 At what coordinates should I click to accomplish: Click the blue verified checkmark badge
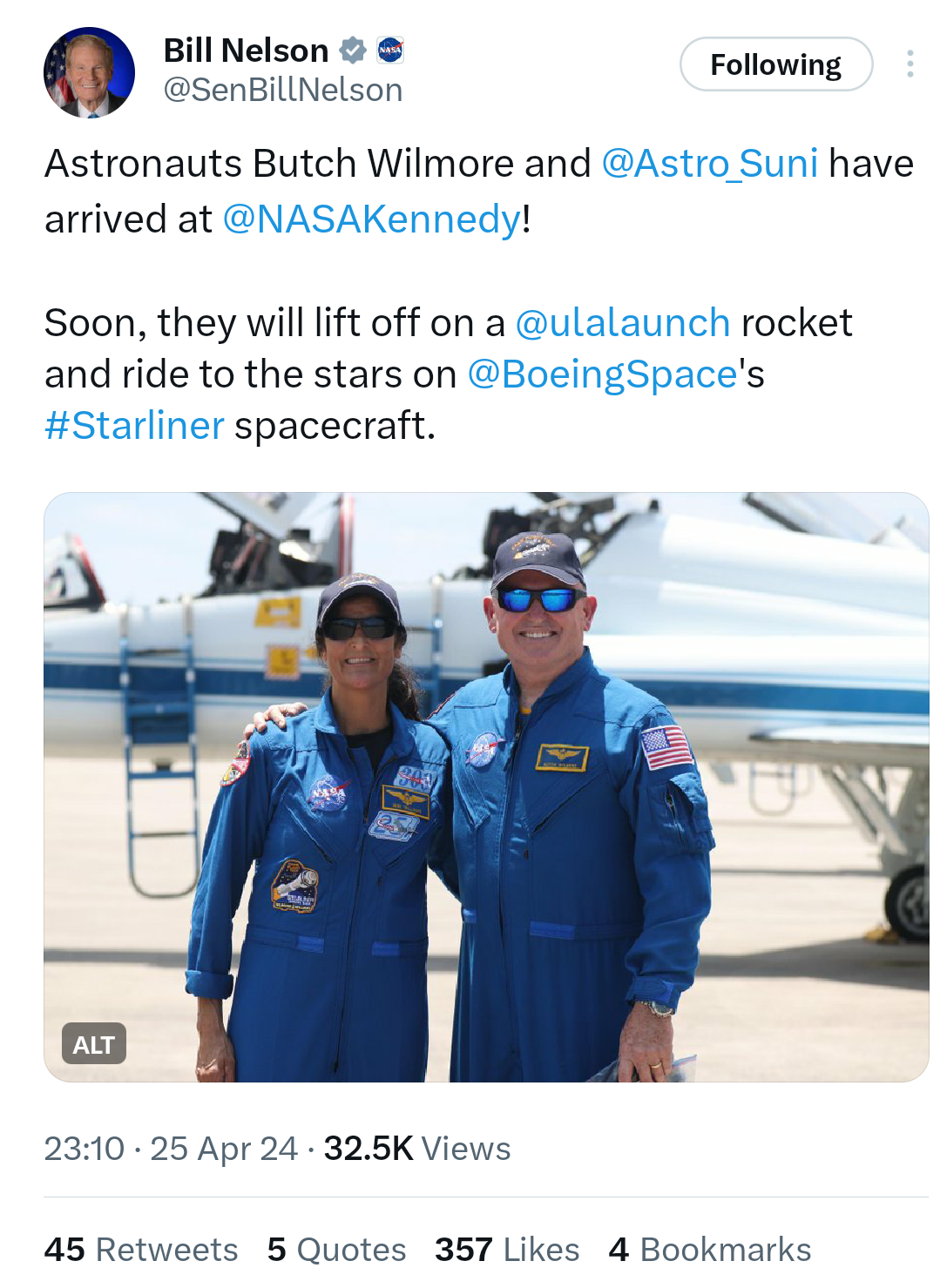[352, 51]
